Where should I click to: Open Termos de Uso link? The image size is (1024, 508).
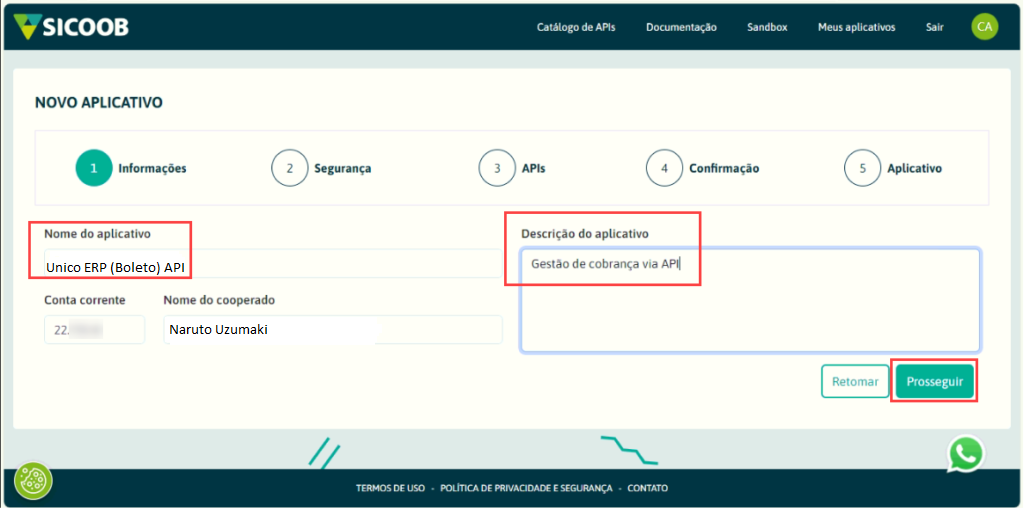pyautogui.click(x=391, y=488)
